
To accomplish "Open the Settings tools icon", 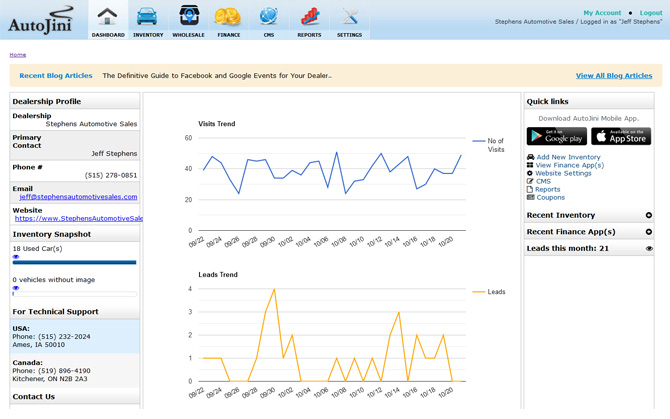I will 350,17.
